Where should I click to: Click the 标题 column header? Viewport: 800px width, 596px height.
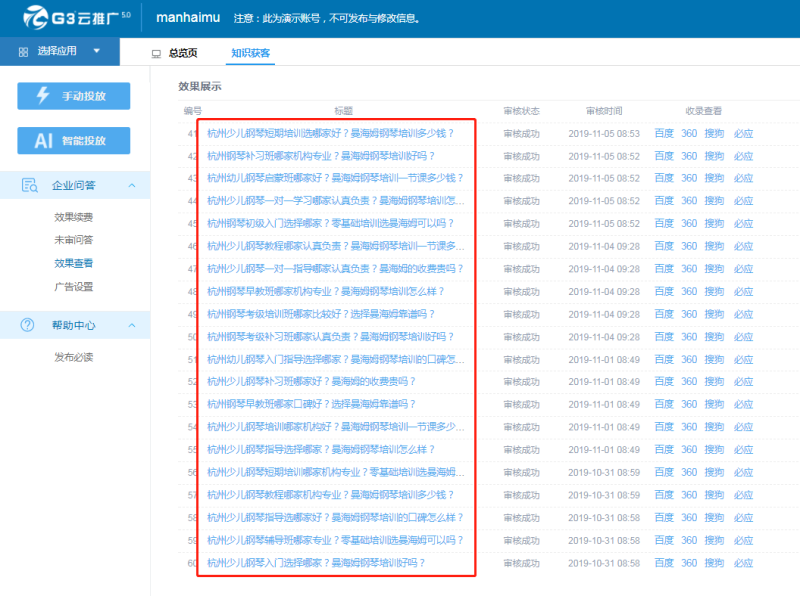pyautogui.click(x=343, y=111)
